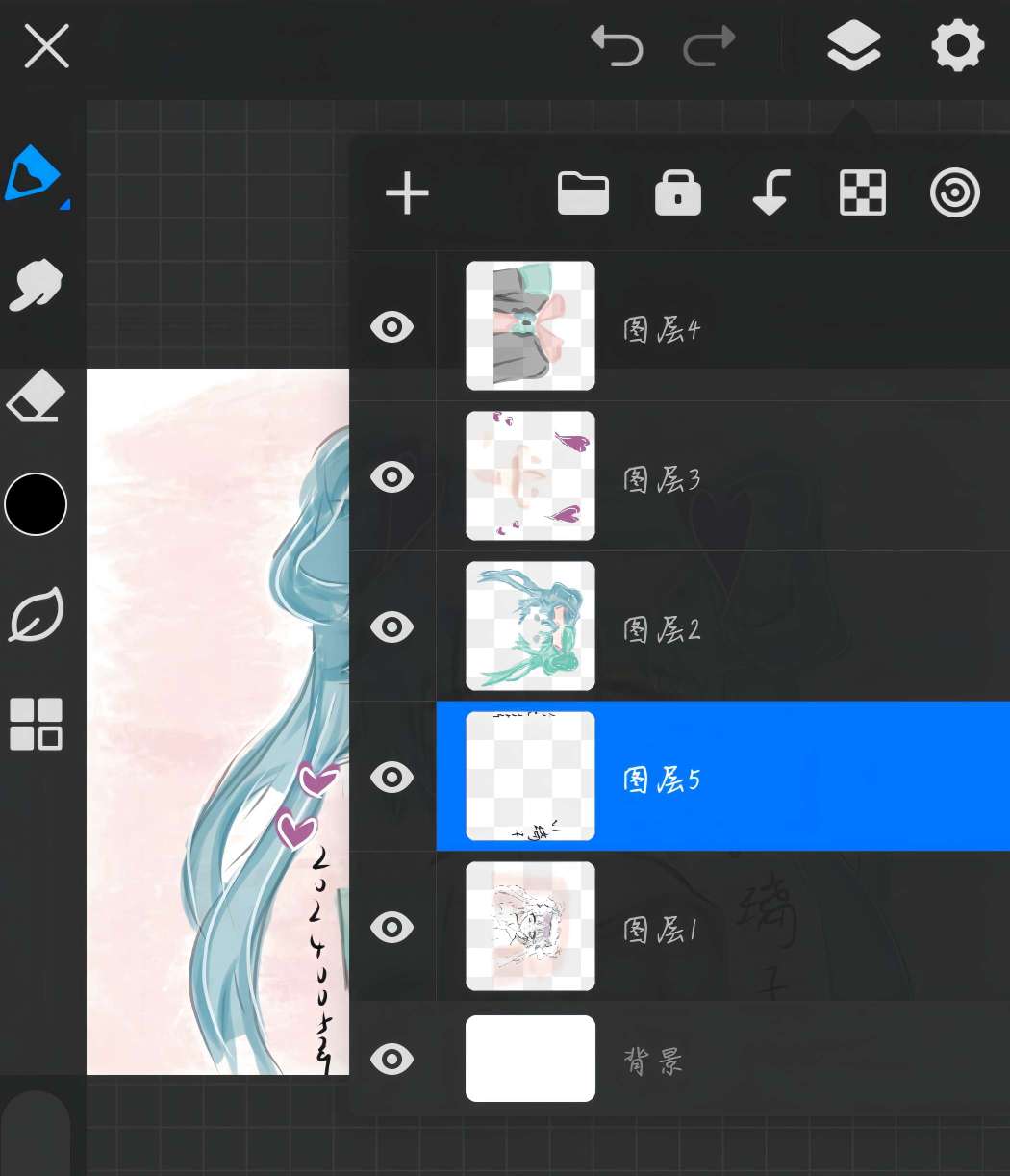Open the four-square grid tool menu
The width and height of the screenshot is (1010, 1176).
coord(36,724)
